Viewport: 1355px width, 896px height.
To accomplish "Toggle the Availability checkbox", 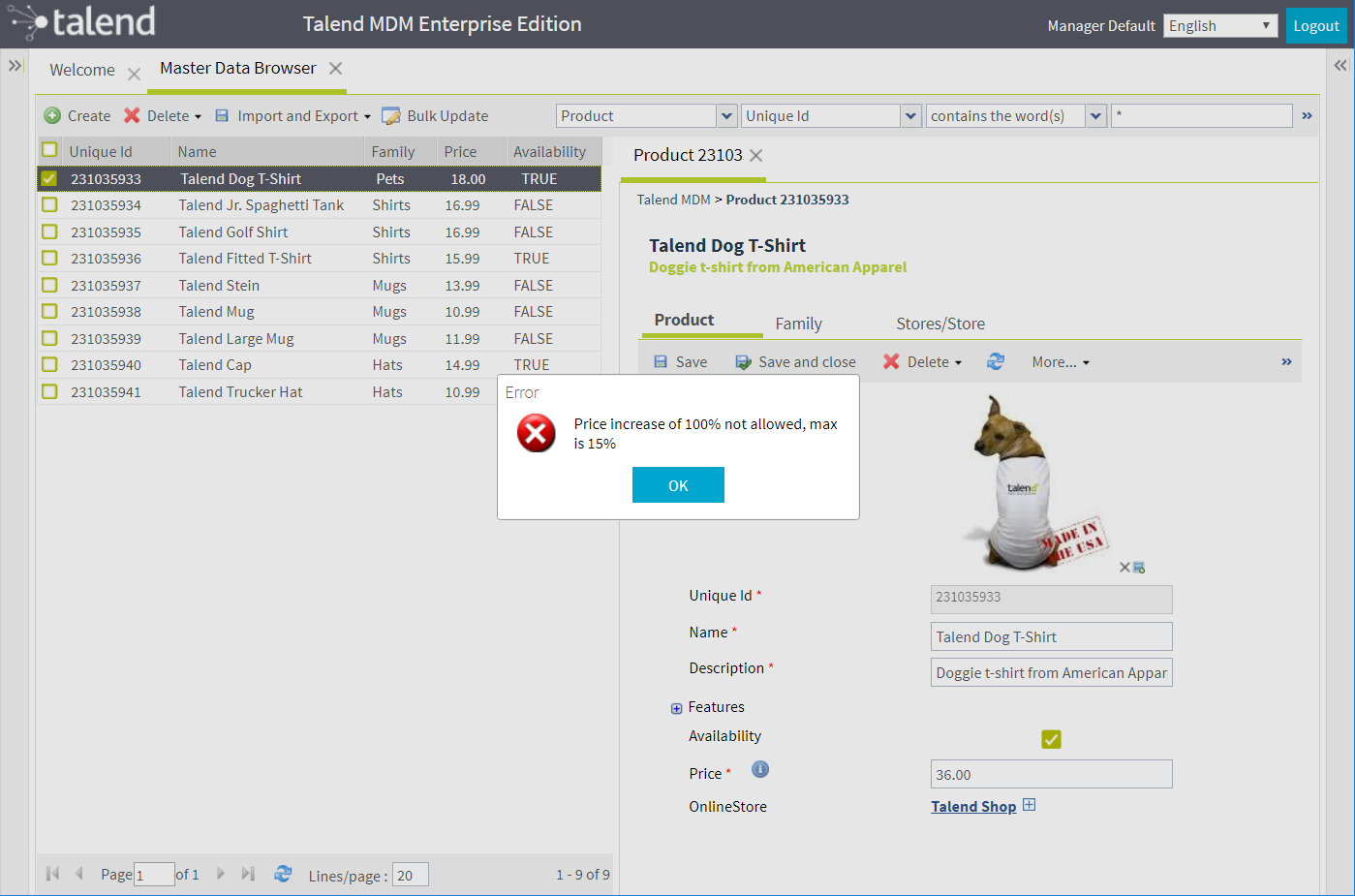I will 1051,739.
